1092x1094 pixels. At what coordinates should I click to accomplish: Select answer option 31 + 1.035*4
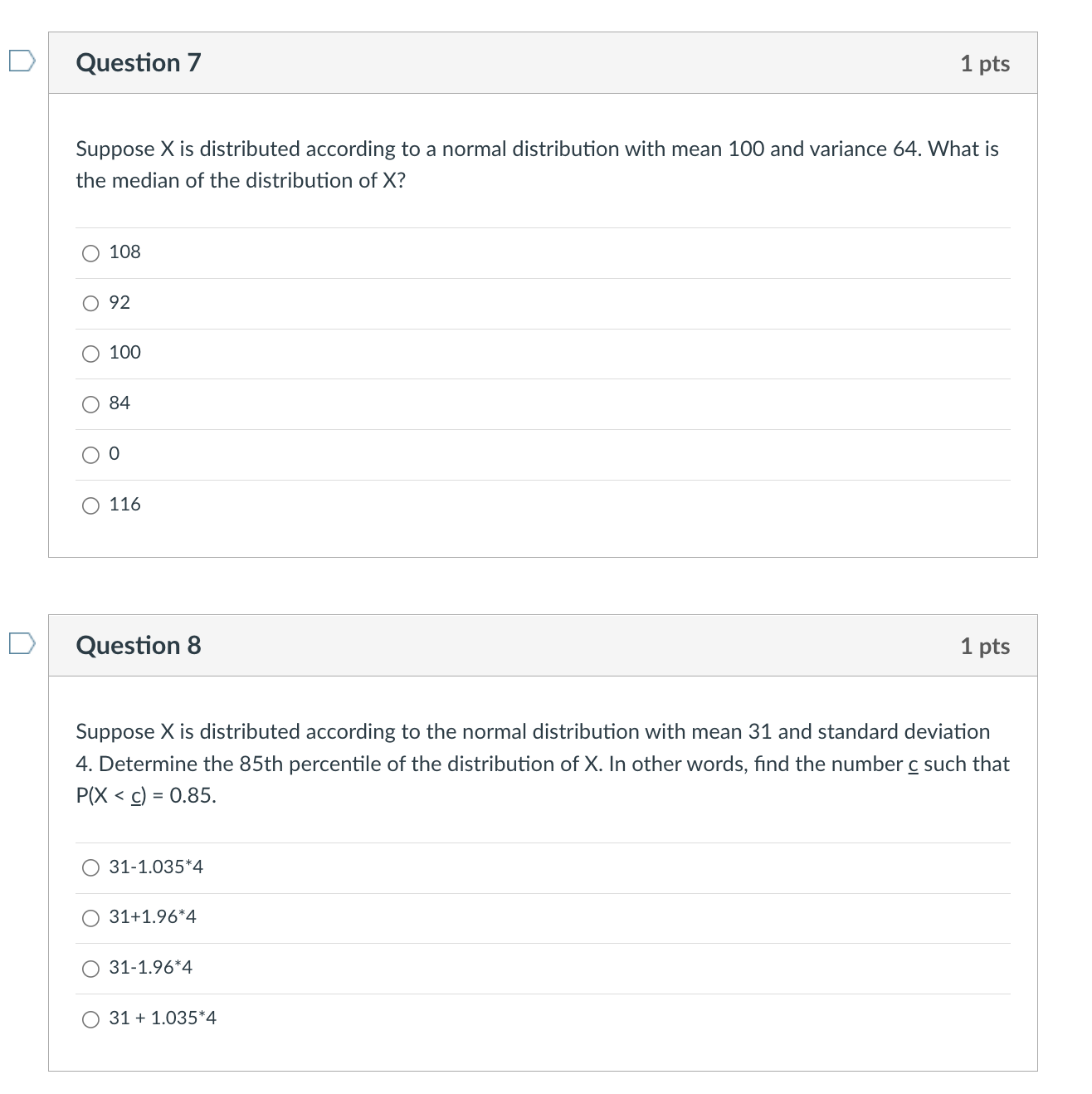pos(90,1020)
